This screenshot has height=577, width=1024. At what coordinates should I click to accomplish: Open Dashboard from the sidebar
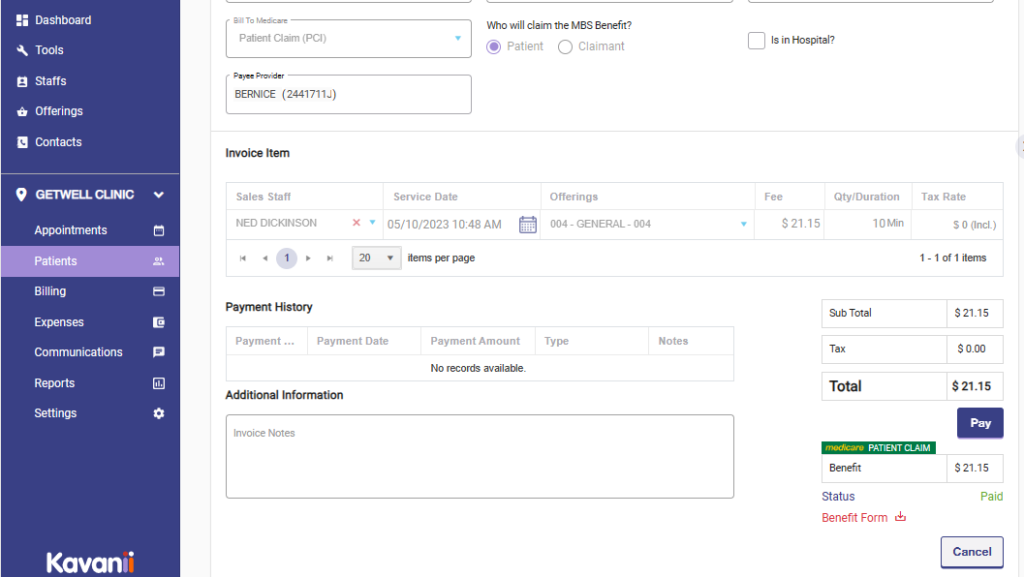click(x=62, y=20)
